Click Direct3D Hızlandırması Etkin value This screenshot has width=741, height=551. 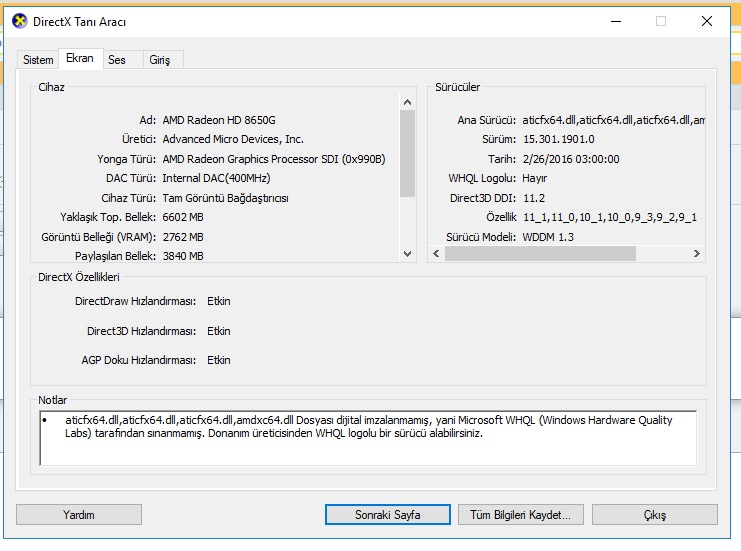(219, 331)
